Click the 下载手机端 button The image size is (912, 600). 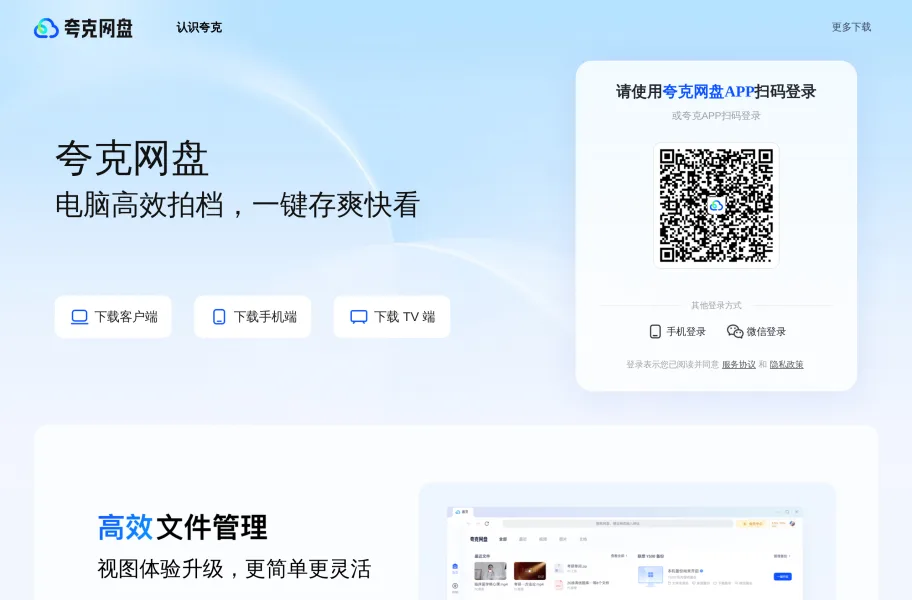(252, 316)
